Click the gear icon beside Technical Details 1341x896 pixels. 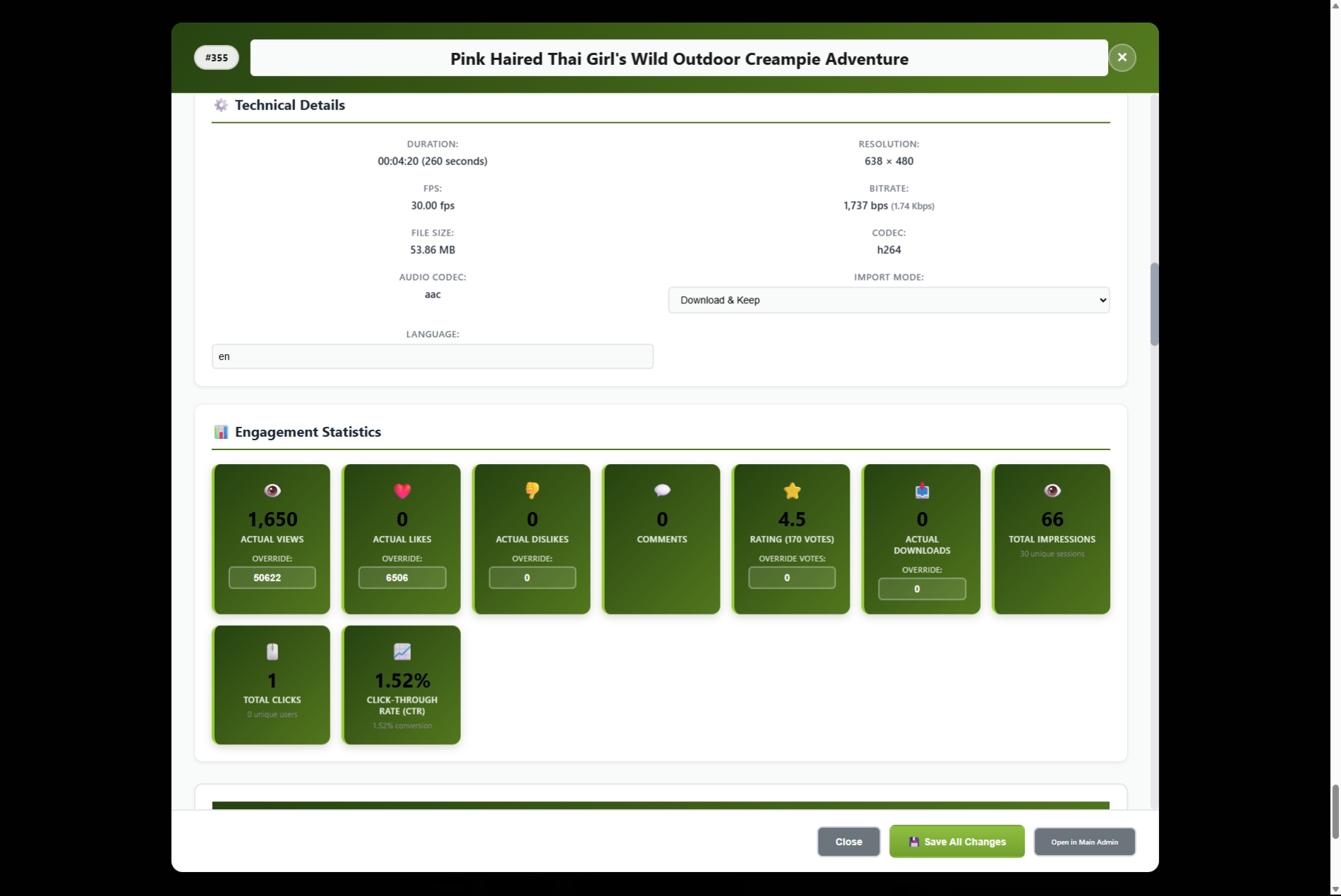pyautogui.click(x=221, y=104)
